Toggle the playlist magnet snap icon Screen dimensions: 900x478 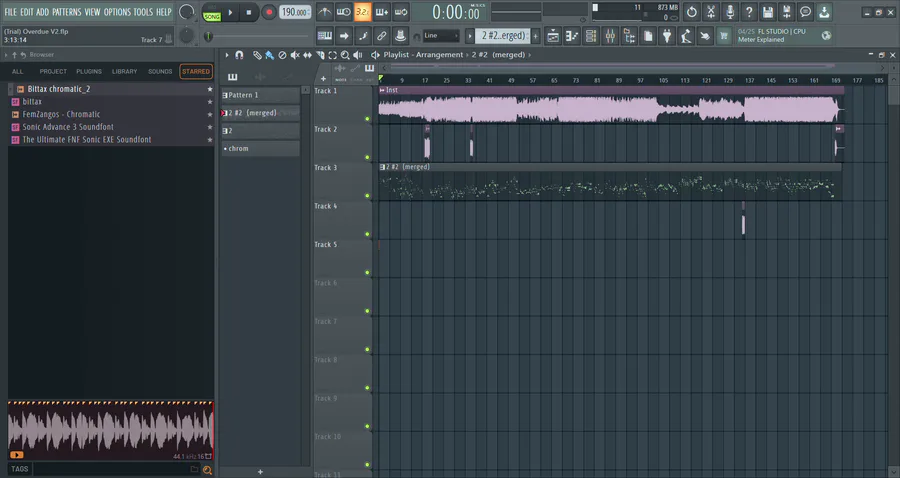click(239, 55)
